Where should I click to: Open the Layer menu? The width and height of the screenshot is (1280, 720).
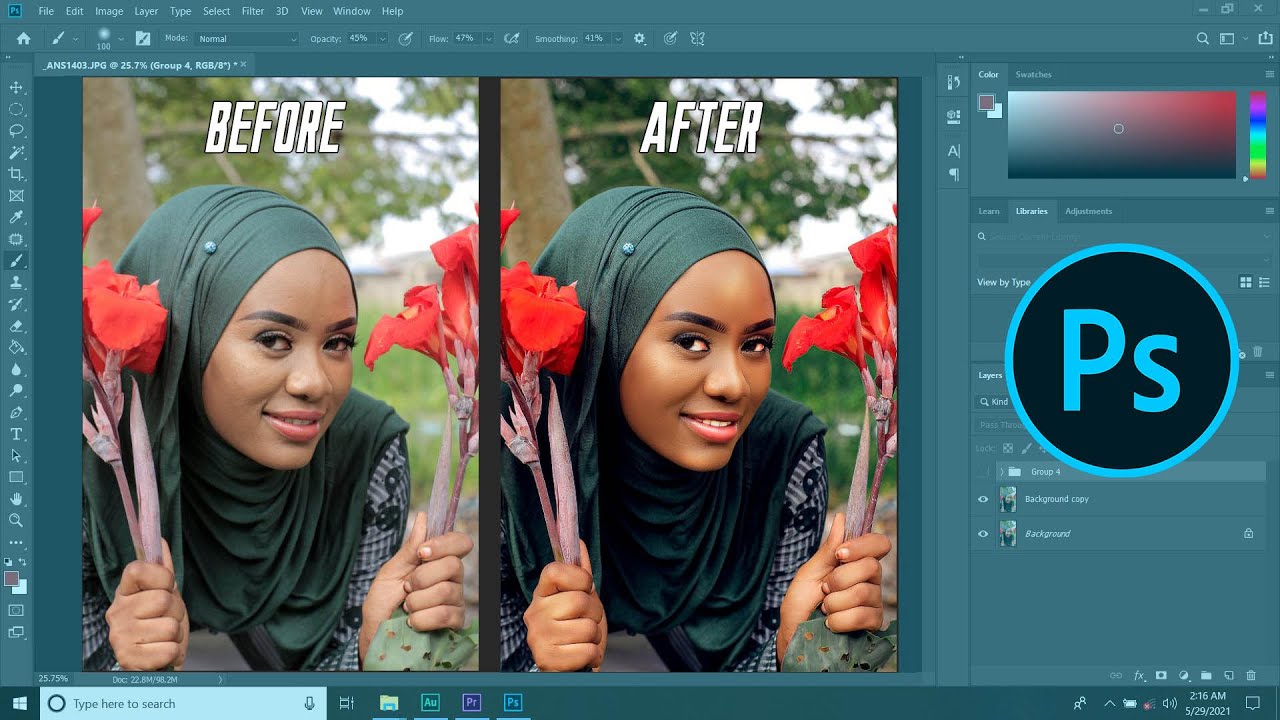tap(146, 11)
